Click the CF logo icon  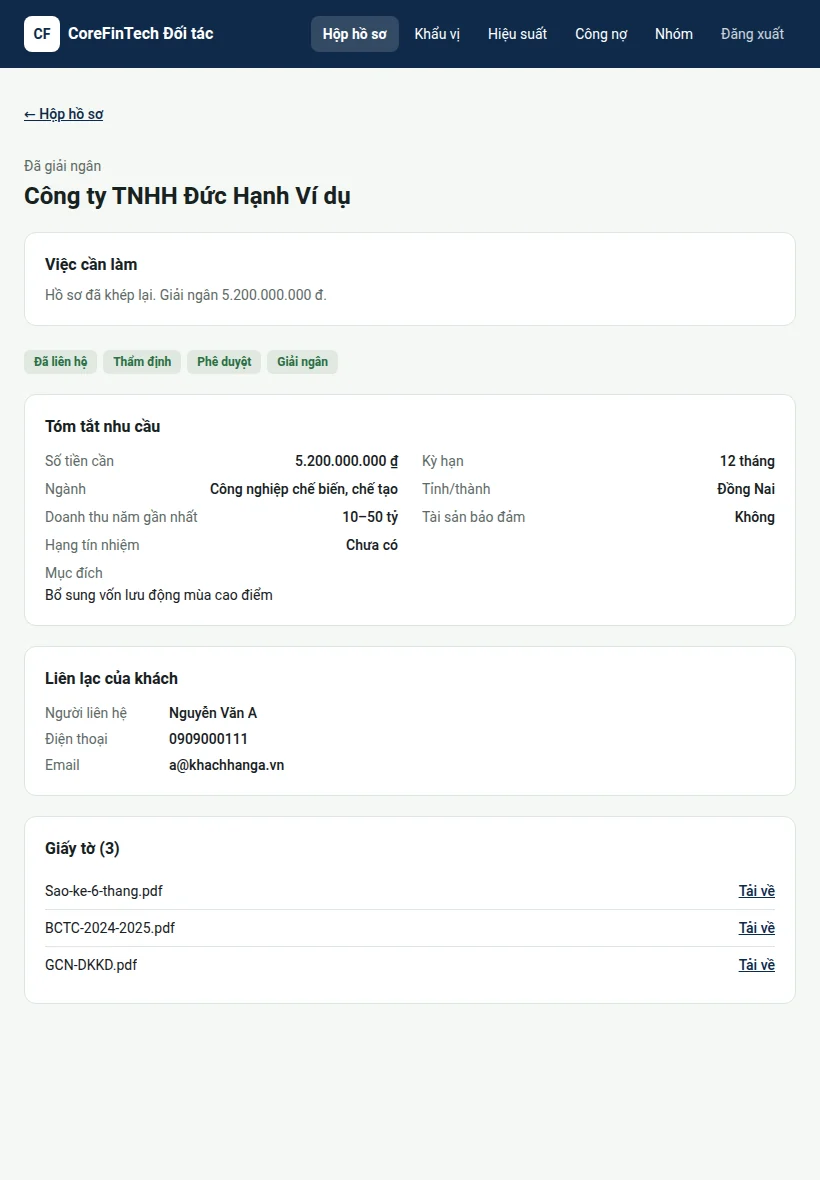click(42, 34)
